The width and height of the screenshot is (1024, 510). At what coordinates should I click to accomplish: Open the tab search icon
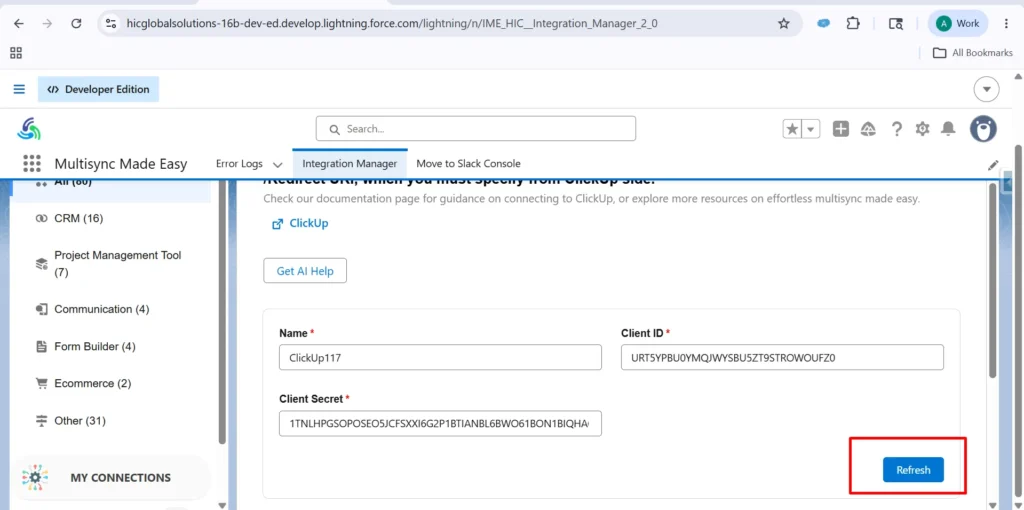[x=895, y=24]
